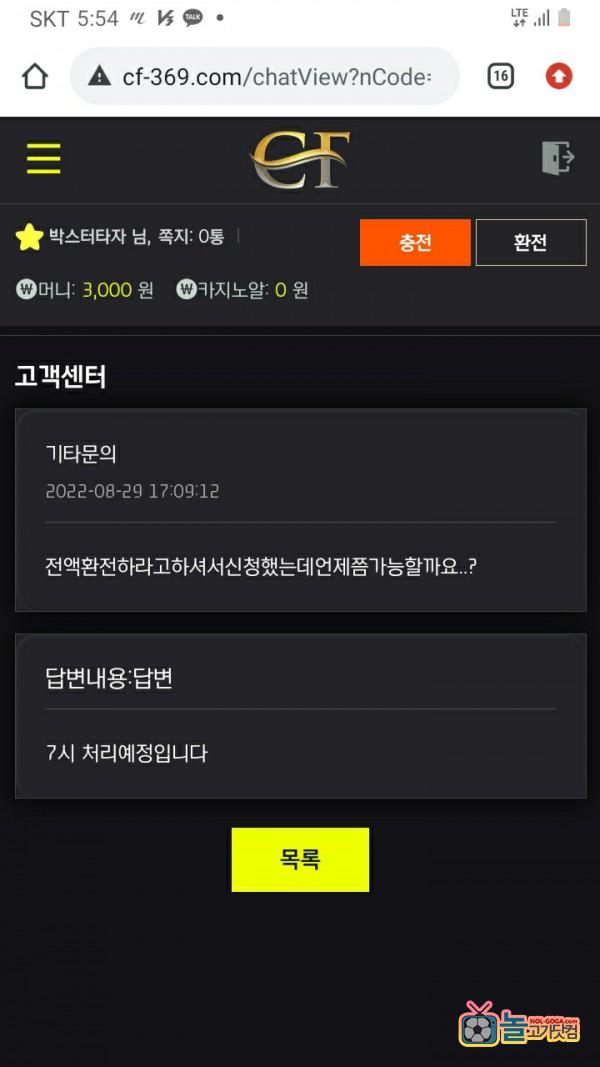The image size is (600, 1067).
Task: Tap the 3,000 원 money balance
Action: tap(118, 291)
